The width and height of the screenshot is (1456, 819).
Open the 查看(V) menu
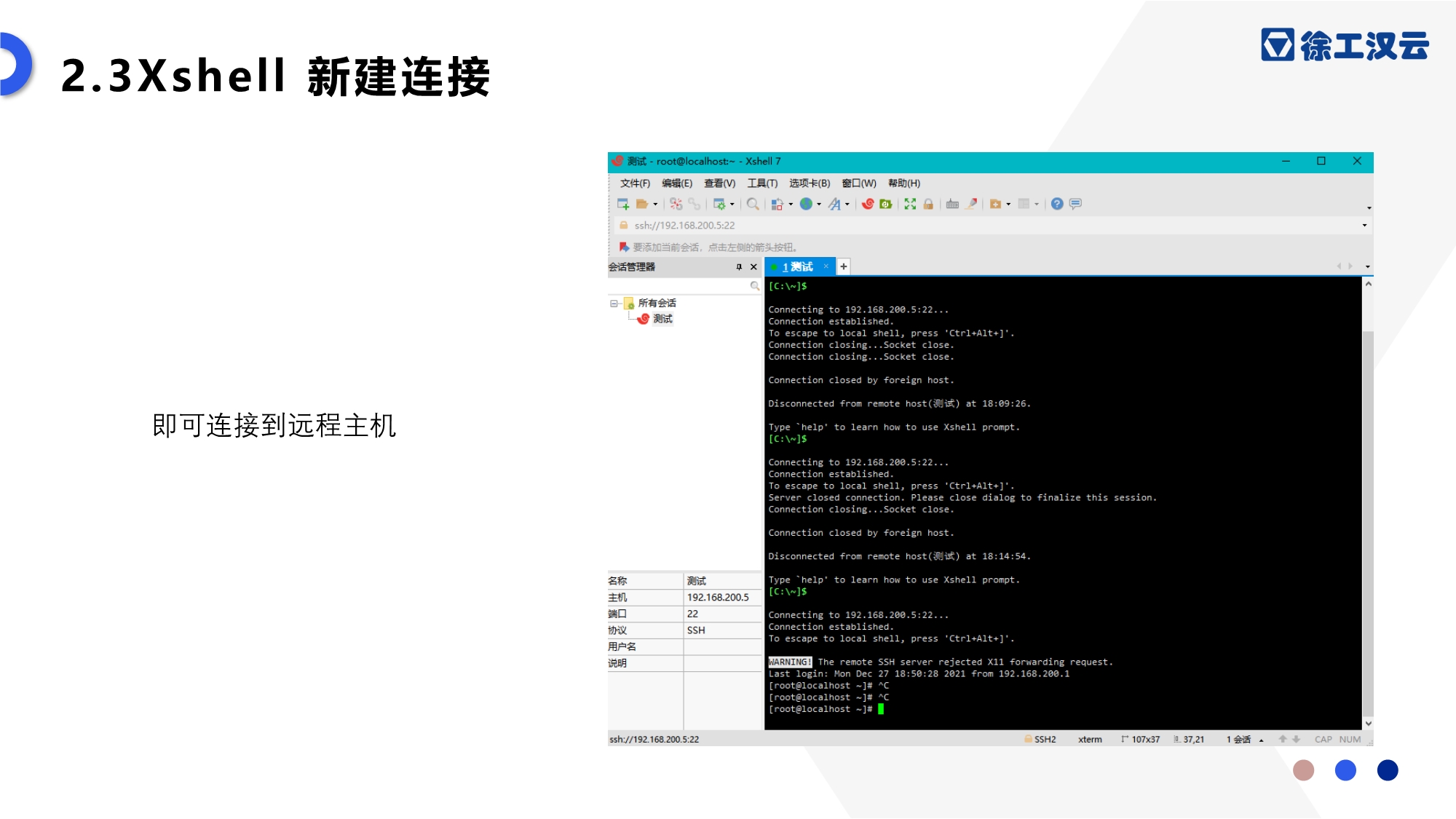point(719,183)
